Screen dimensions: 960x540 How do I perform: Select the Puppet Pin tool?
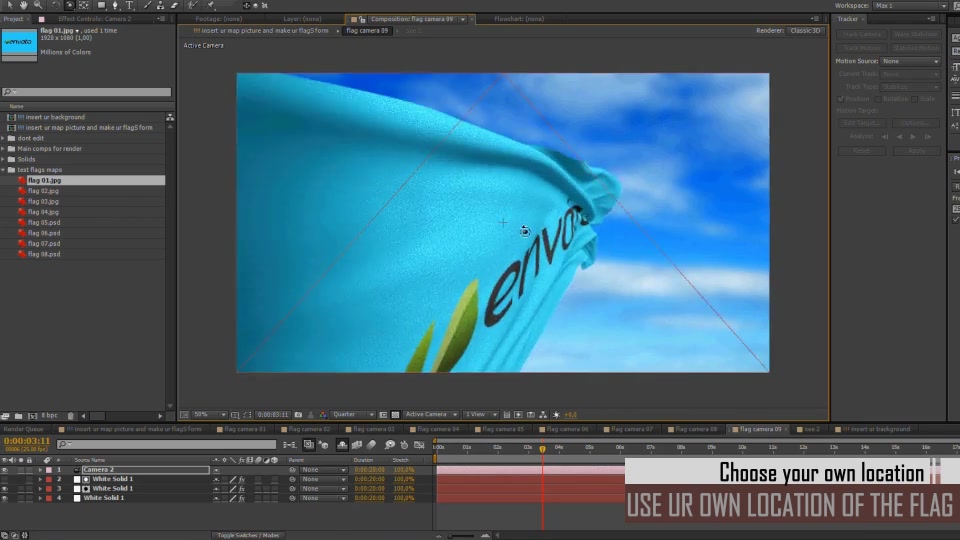point(211,5)
